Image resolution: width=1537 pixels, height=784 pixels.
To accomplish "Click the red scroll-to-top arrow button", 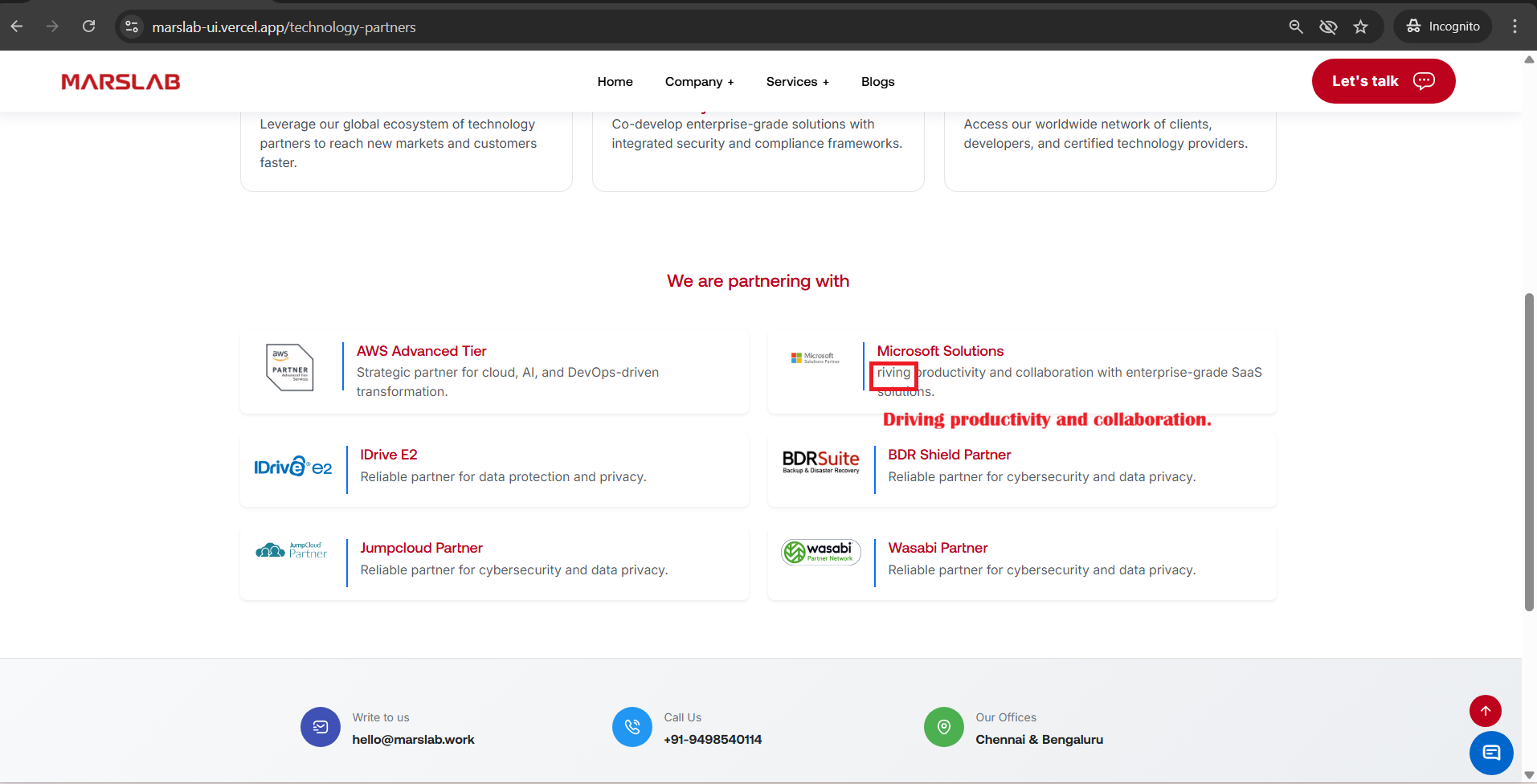I will pyautogui.click(x=1485, y=710).
